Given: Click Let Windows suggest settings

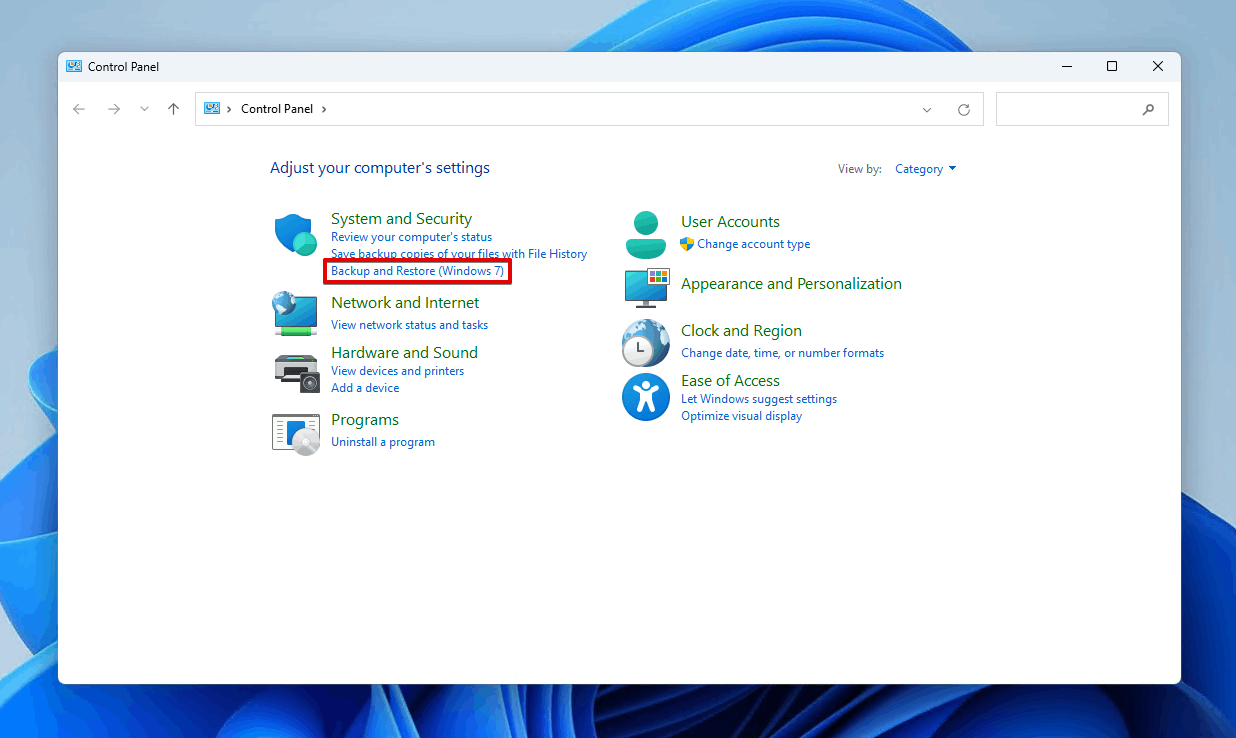Looking at the screenshot, I should point(759,399).
